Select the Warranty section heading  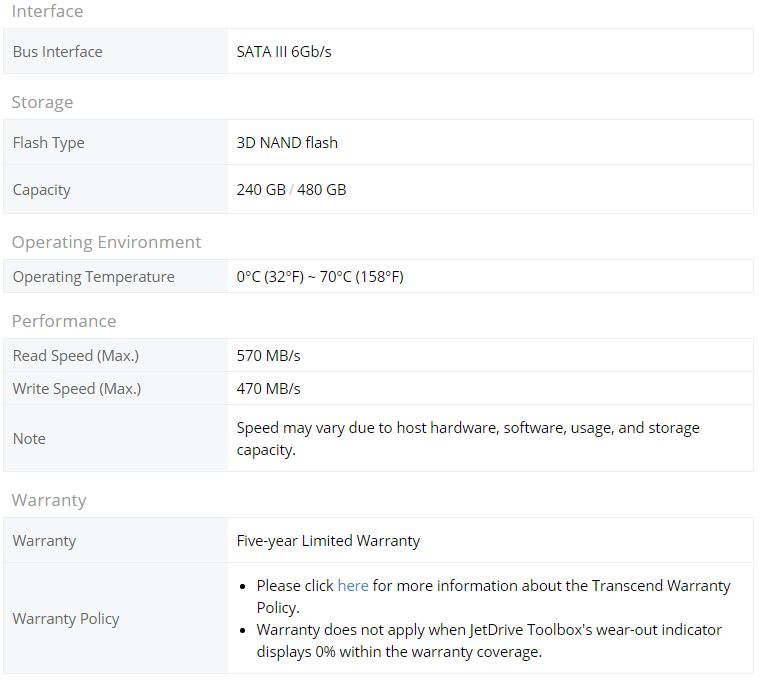[x=49, y=500]
